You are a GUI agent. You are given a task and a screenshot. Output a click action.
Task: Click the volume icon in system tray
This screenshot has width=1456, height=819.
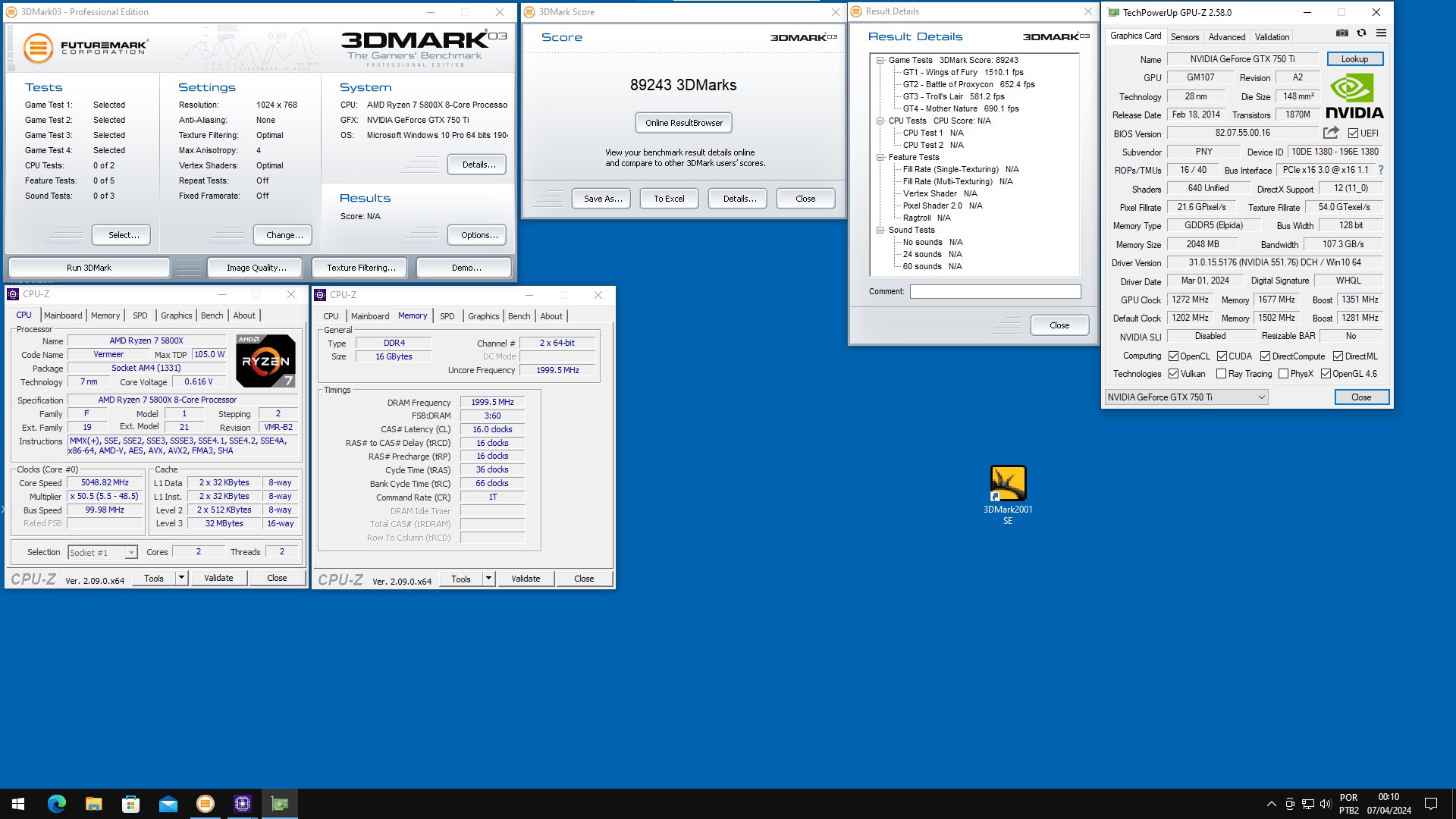(x=1325, y=804)
